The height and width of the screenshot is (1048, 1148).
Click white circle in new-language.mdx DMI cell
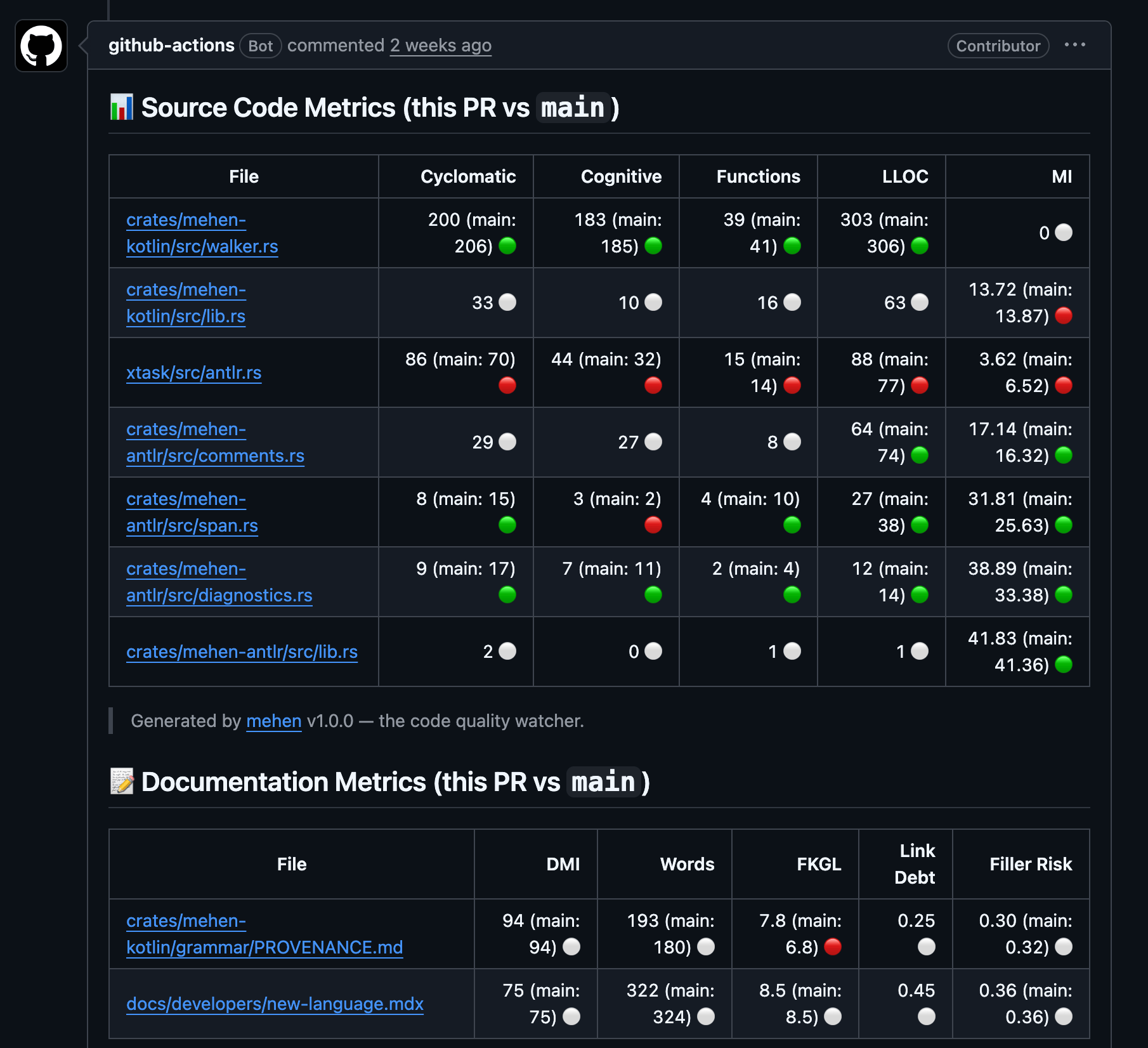coord(571,1016)
